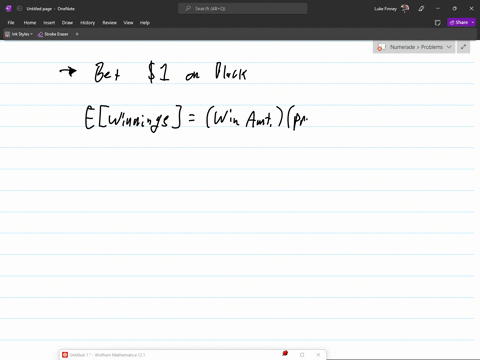Viewport: 480px width, 360px height.
Task: Click in the Search (Alt+Q) box
Action: (243, 9)
